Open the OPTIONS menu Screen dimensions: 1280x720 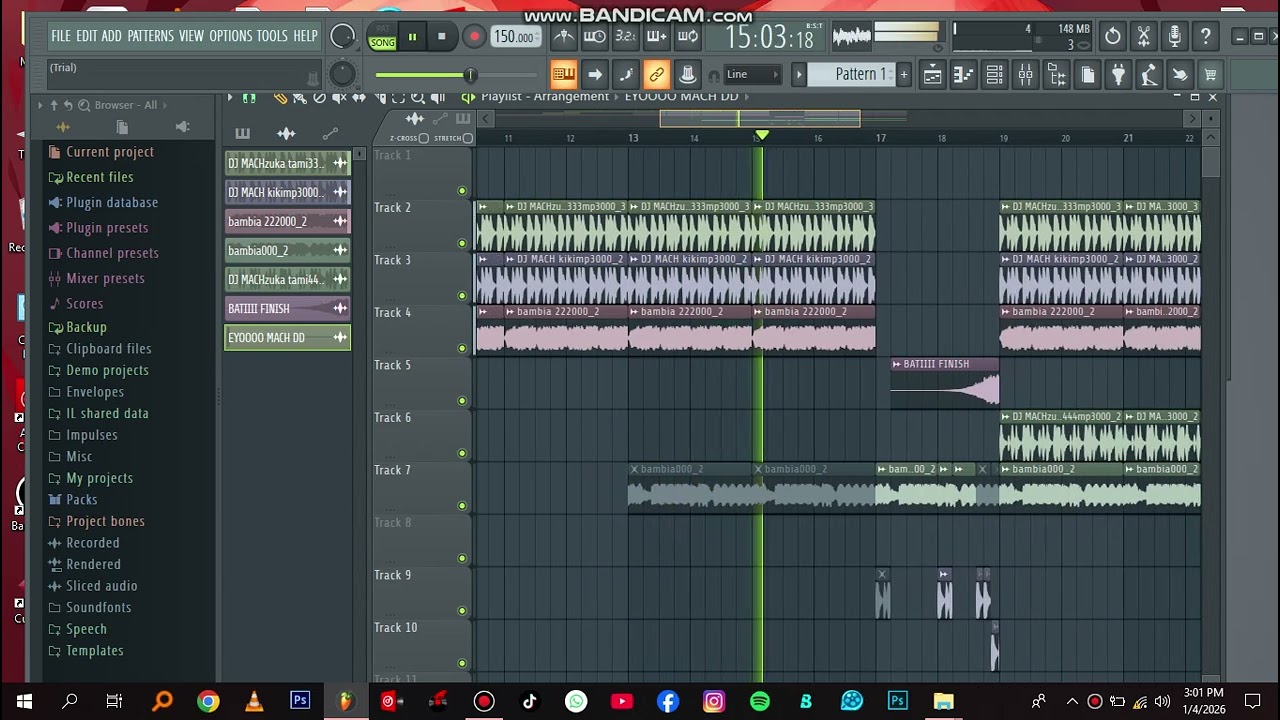click(230, 36)
